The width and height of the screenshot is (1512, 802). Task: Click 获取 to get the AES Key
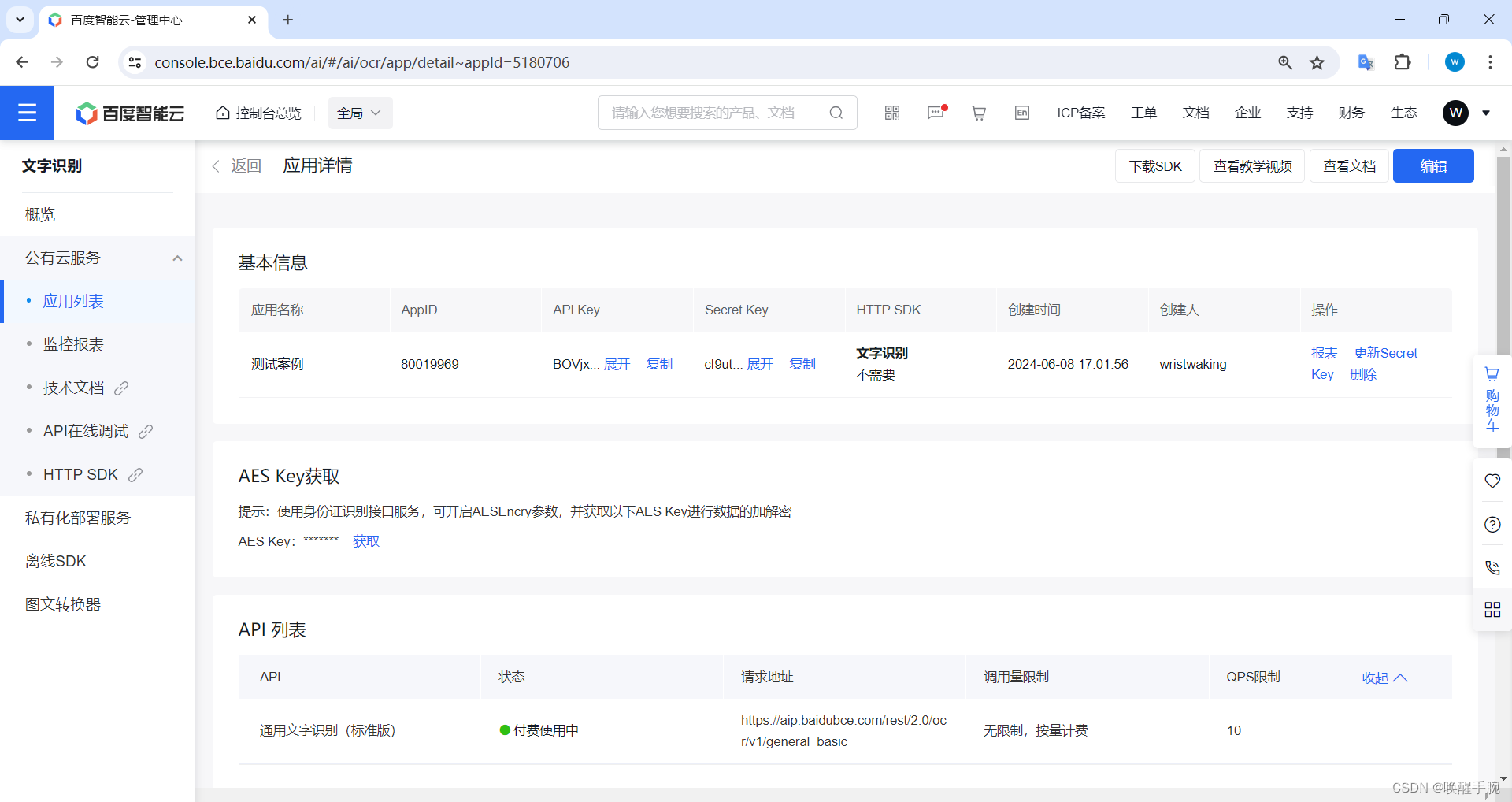tap(366, 541)
